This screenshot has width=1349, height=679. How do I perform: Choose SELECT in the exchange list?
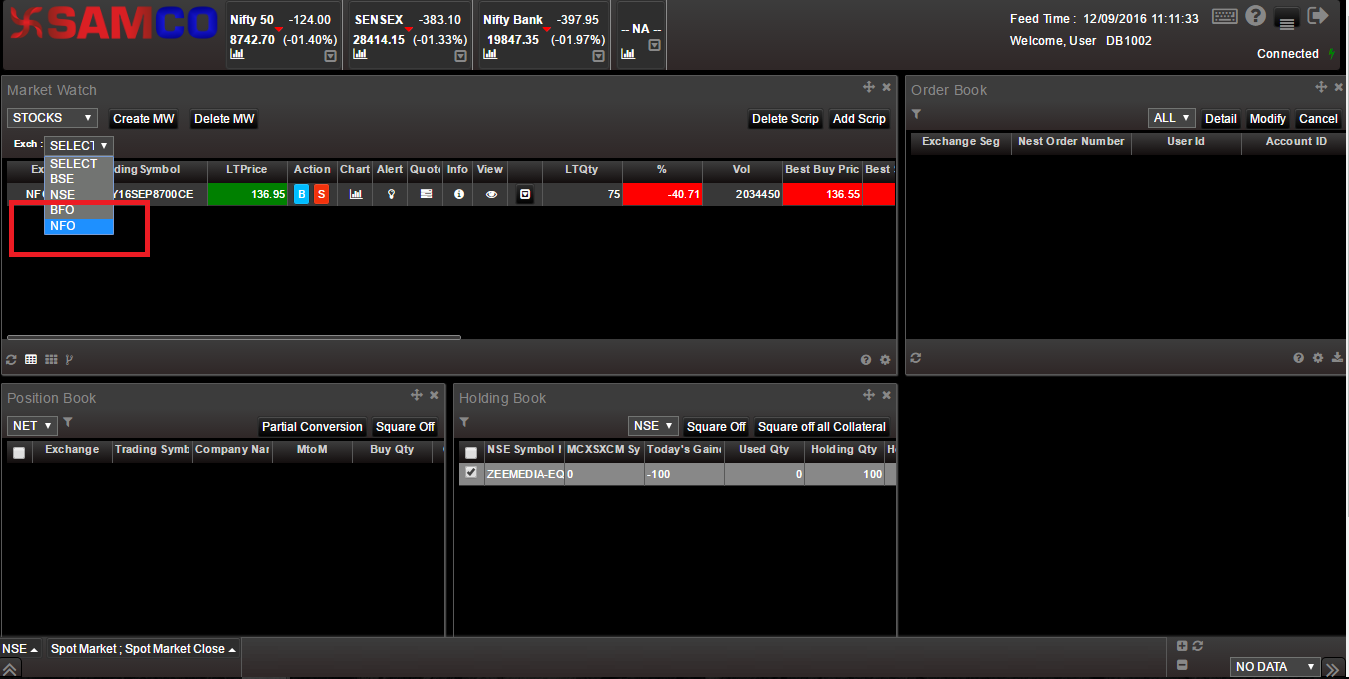tap(79, 164)
